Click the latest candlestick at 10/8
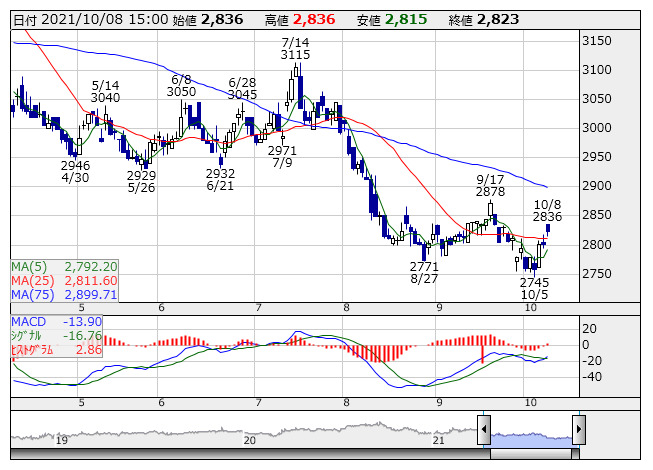 [x=548, y=229]
